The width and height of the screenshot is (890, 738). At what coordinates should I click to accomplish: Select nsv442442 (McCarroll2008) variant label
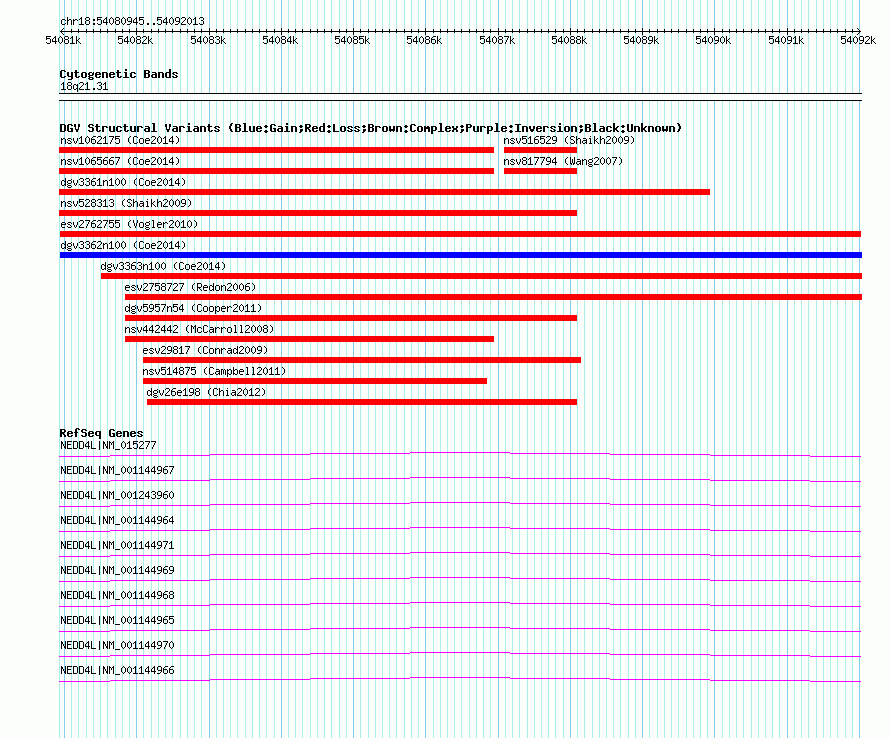tap(199, 329)
